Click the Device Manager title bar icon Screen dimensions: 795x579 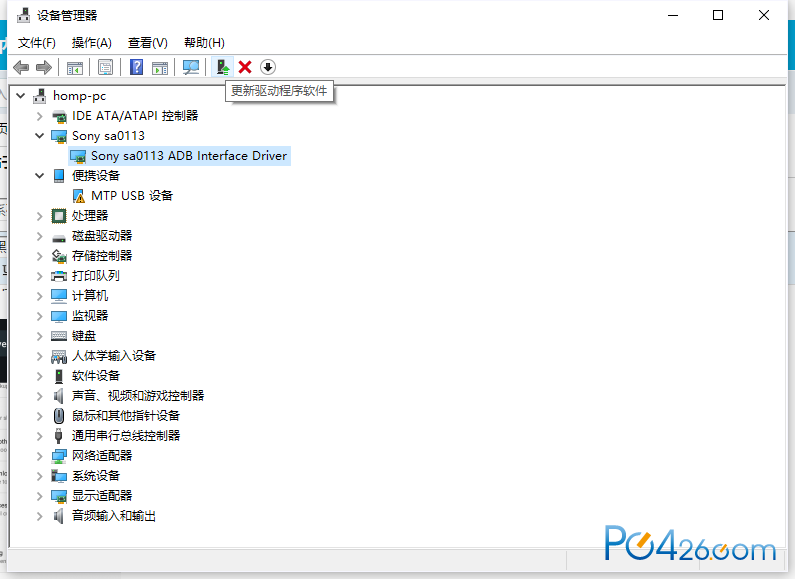tap(23, 15)
